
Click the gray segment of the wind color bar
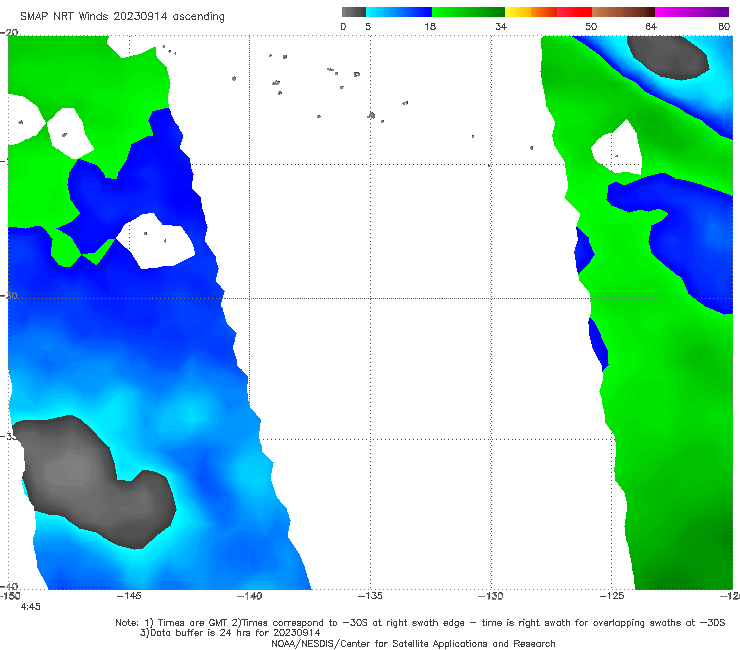(353, 12)
